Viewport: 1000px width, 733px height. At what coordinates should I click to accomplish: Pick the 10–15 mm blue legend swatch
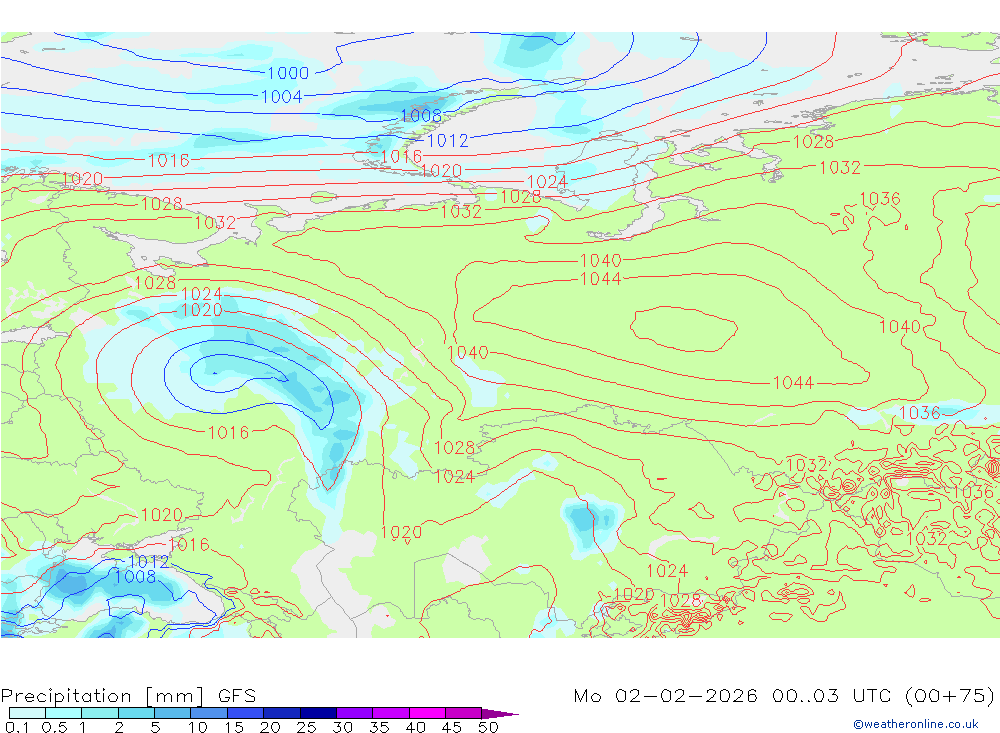[209, 713]
